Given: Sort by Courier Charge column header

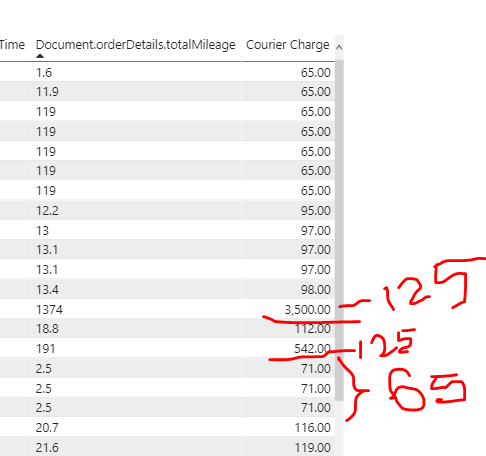Looking at the screenshot, I should 288,45.
